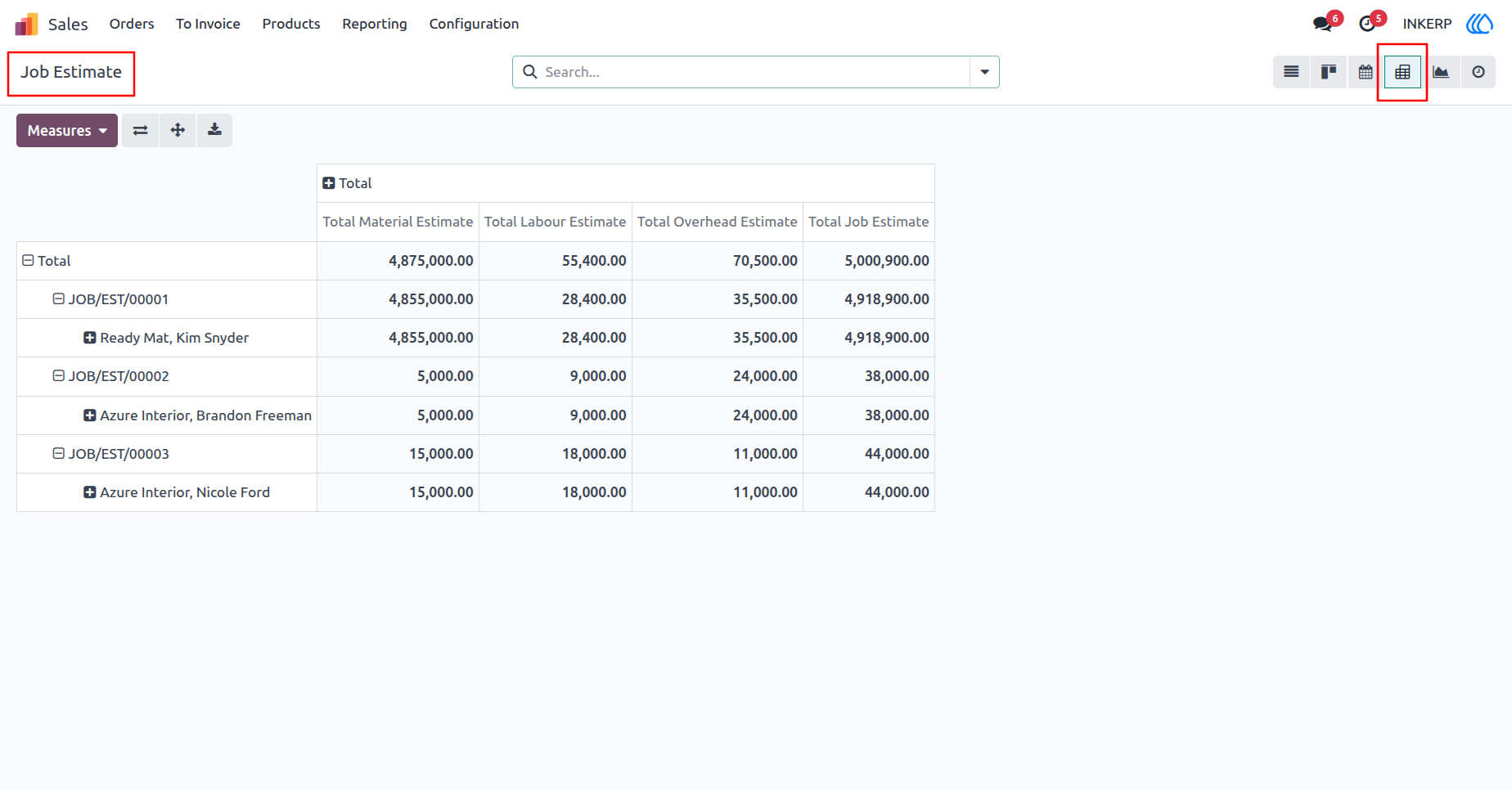Sort by Total Material Estimate column
The width and height of the screenshot is (1512, 790).
click(x=398, y=222)
